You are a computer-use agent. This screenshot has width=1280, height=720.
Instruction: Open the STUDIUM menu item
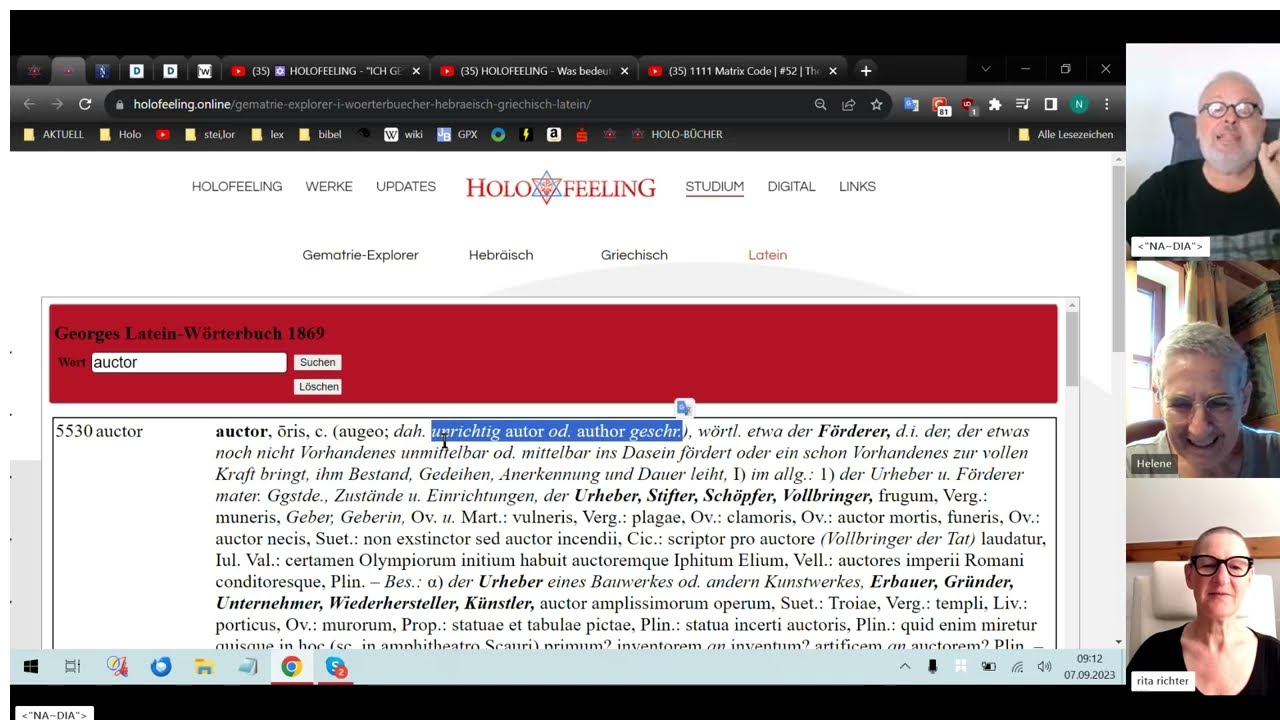coord(714,187)
